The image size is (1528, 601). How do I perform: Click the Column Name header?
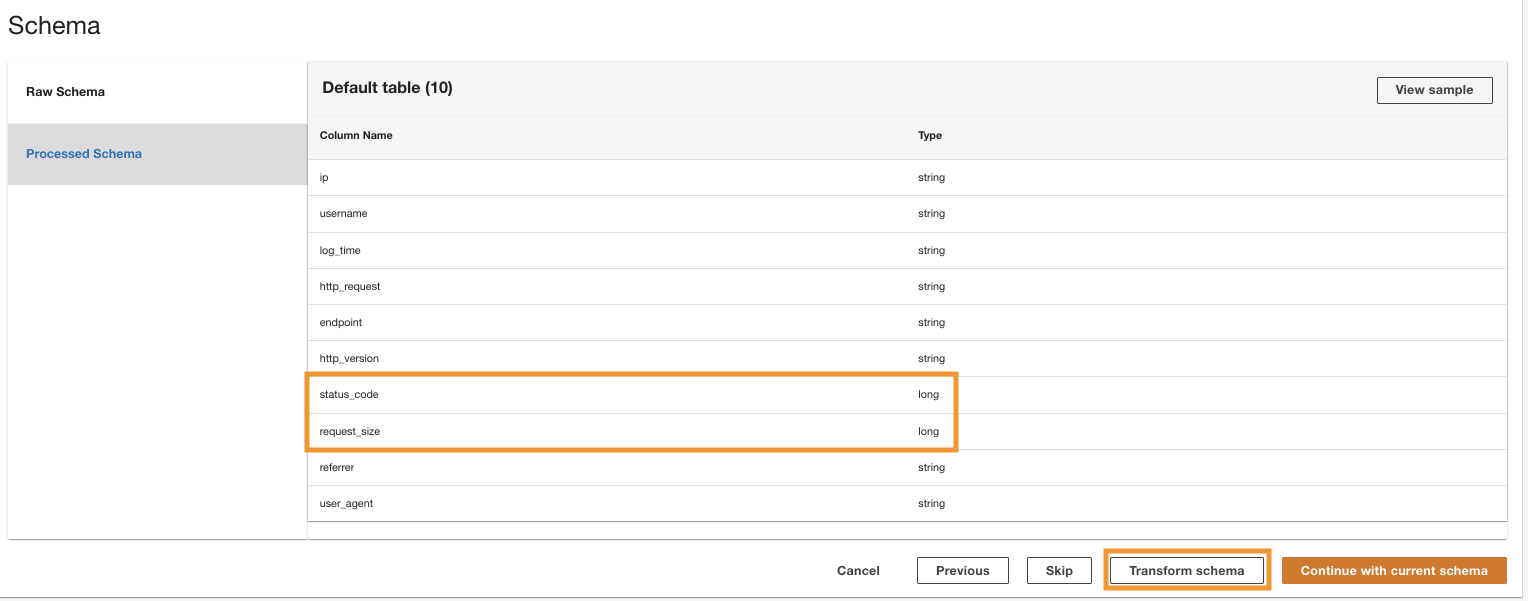(x=356, y=135)
